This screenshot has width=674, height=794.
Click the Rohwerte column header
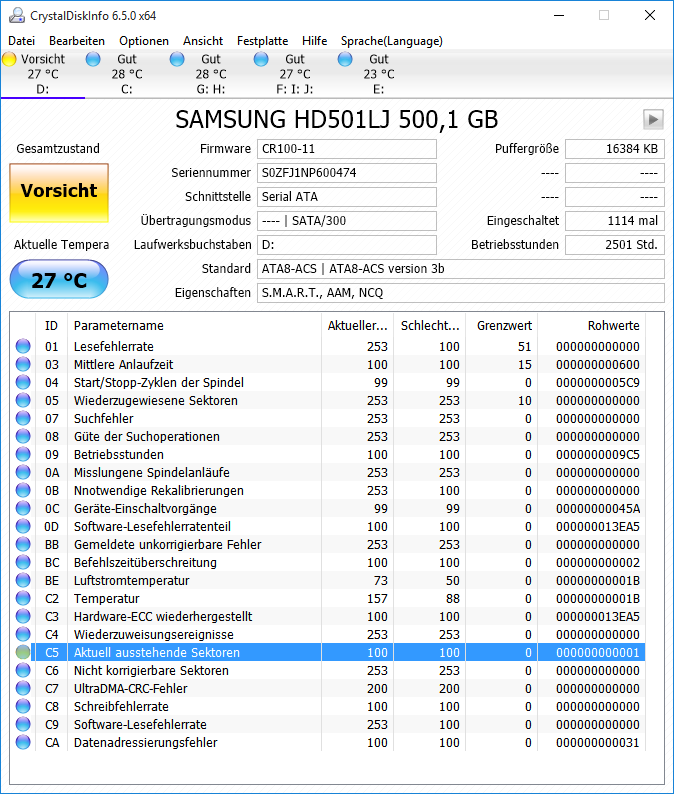pyautogui.click(x=591, y=326)
